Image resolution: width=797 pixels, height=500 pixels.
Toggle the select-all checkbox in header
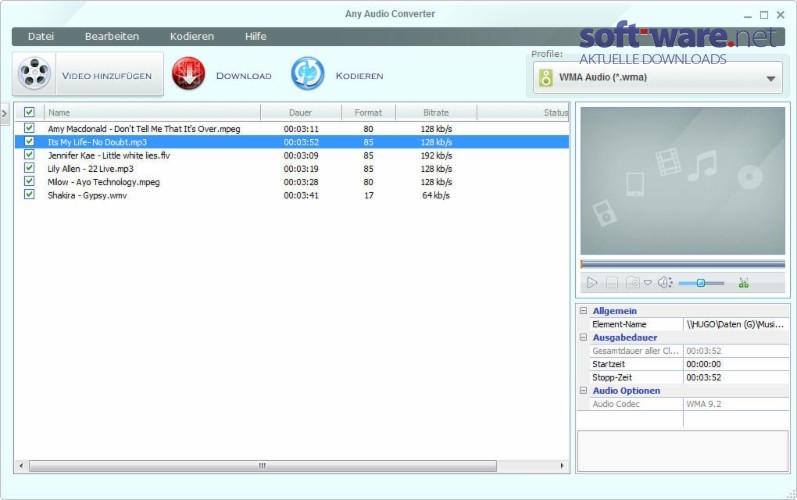coord(29,112)
